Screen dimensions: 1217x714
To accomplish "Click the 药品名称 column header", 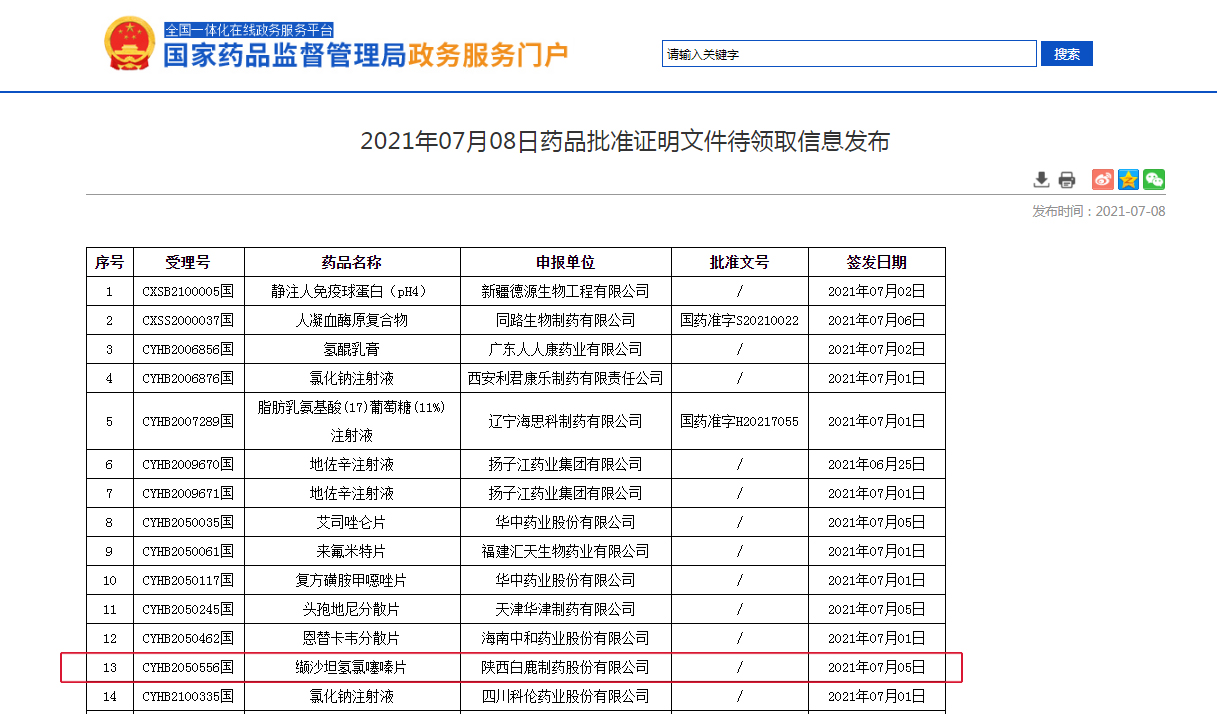I will (352, 262).
